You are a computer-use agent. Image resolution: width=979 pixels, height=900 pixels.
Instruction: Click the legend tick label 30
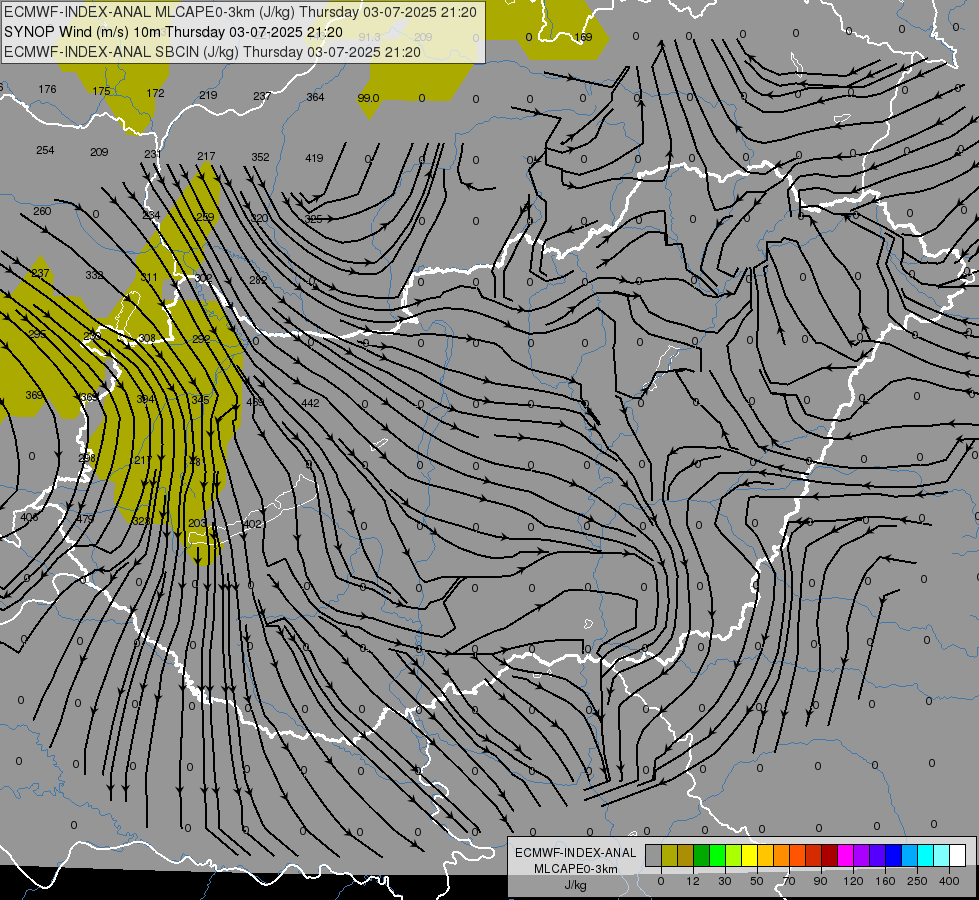point(725,881)
